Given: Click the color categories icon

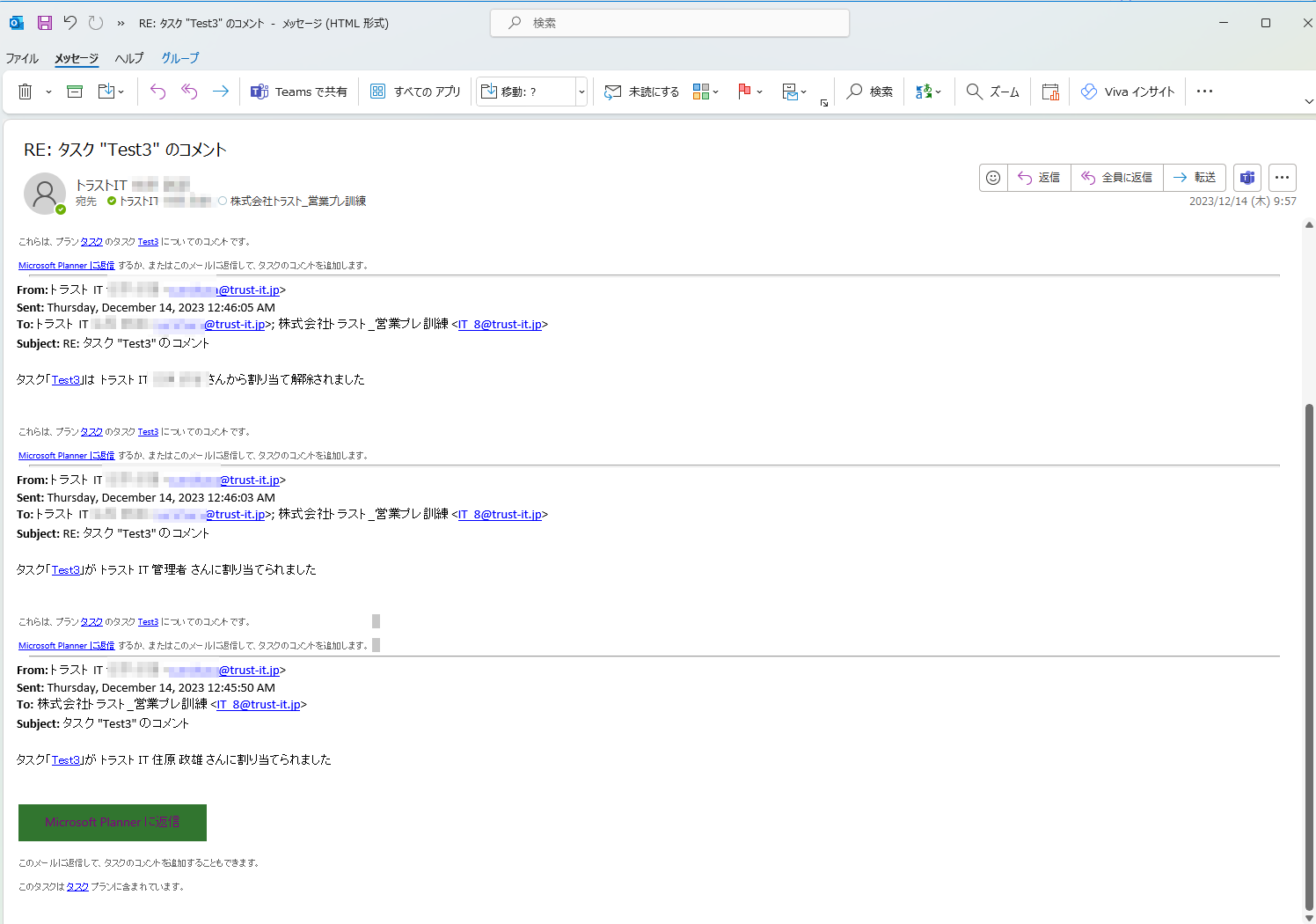Looking at the screenshot, I should click(x=701, y=92).
